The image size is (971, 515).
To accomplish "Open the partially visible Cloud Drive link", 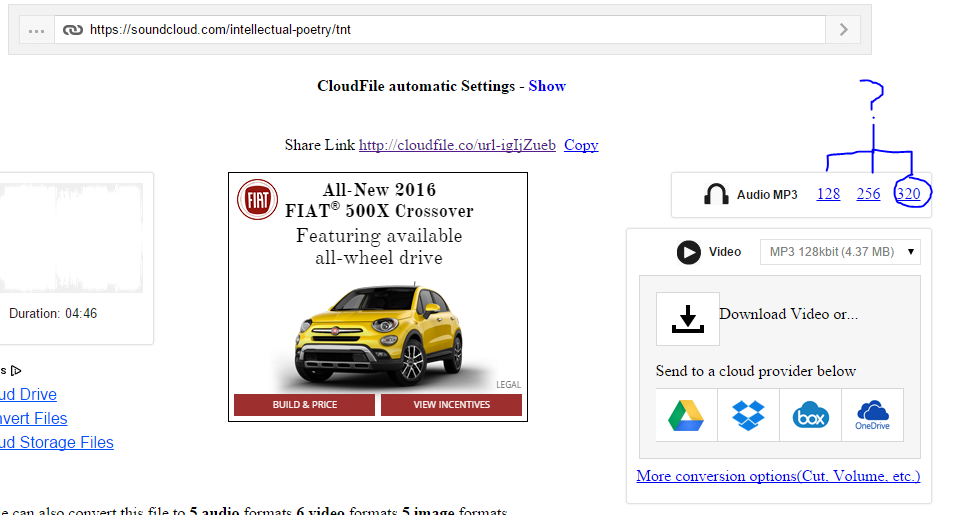I will click(x=28, y=394).
